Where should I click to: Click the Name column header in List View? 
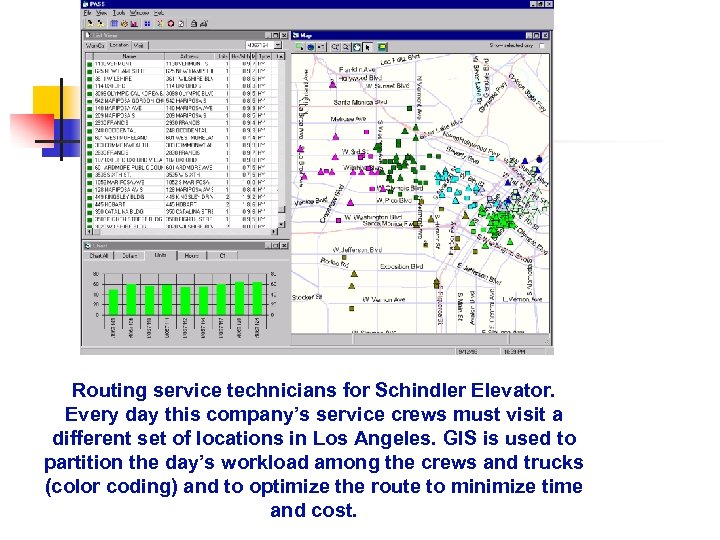(x=129, y=56)
